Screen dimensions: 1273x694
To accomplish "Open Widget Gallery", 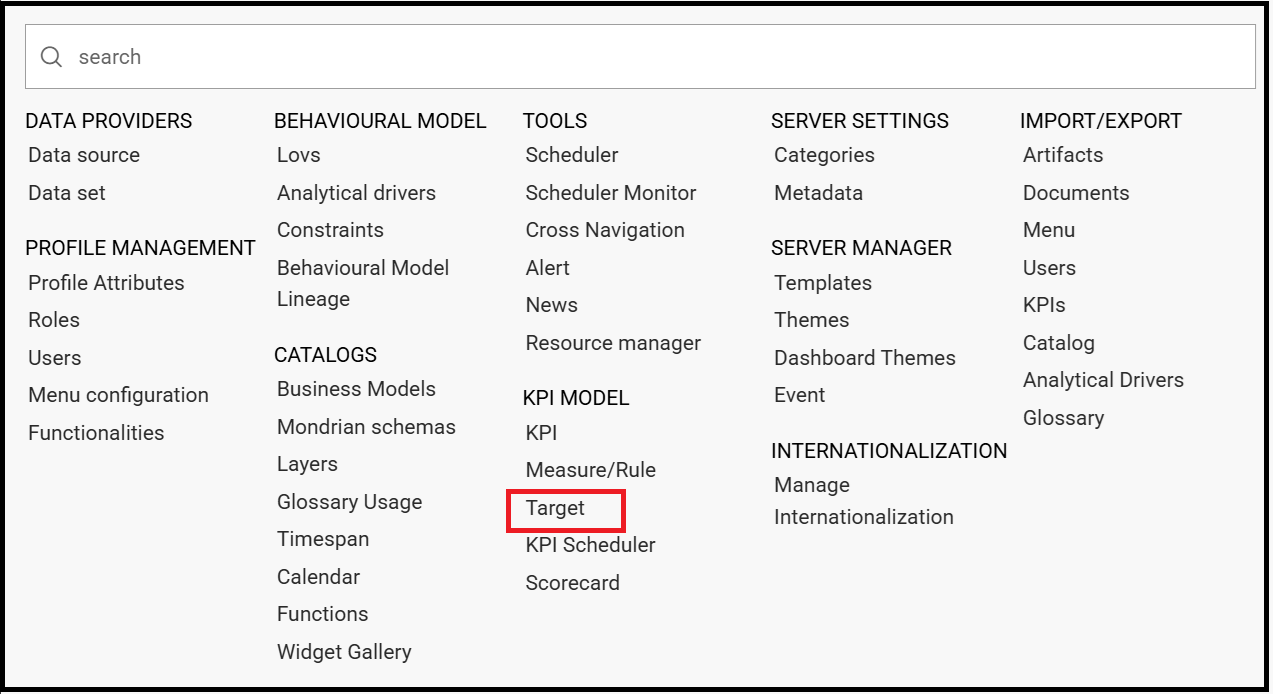I will pos(344,652).
